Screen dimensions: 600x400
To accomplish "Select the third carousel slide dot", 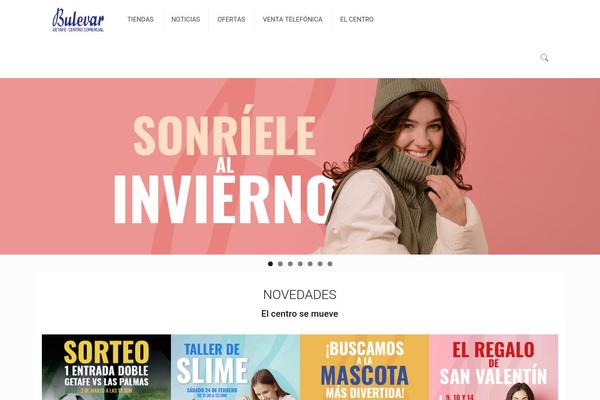I will point(290,264).
